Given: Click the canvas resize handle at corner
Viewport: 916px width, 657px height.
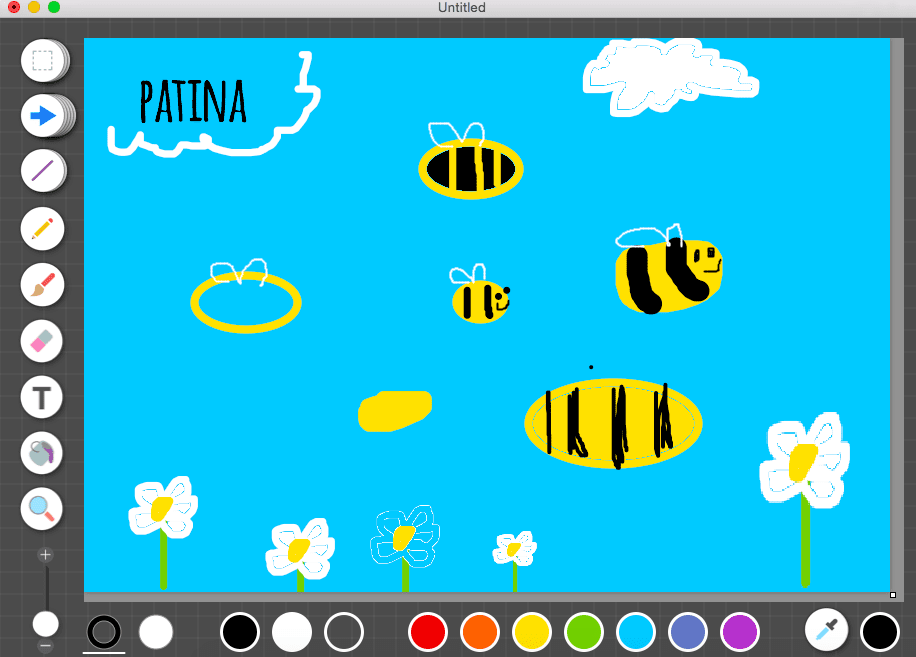Looking at the screenshot, I should click(893, 595).
